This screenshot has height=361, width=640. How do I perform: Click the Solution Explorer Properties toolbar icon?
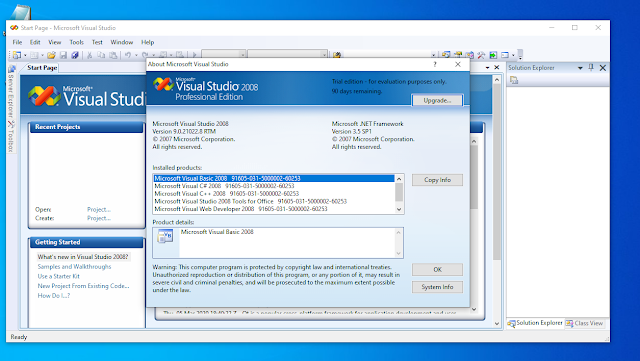514,80
